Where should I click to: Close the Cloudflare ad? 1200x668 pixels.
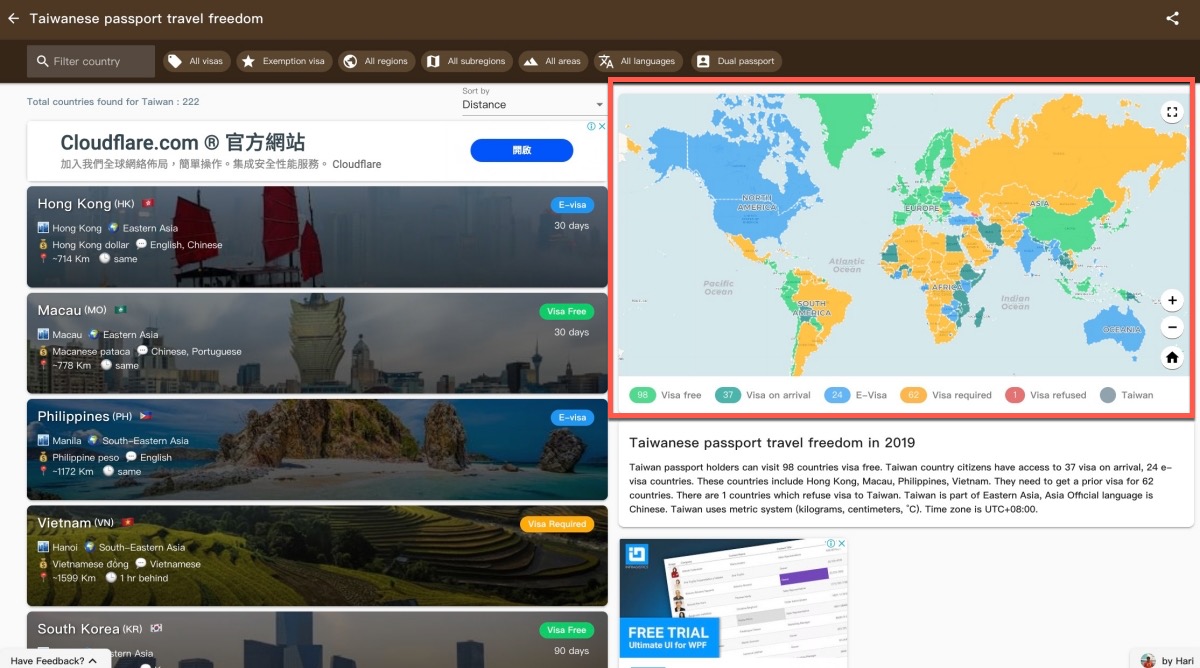click(602, 127)
